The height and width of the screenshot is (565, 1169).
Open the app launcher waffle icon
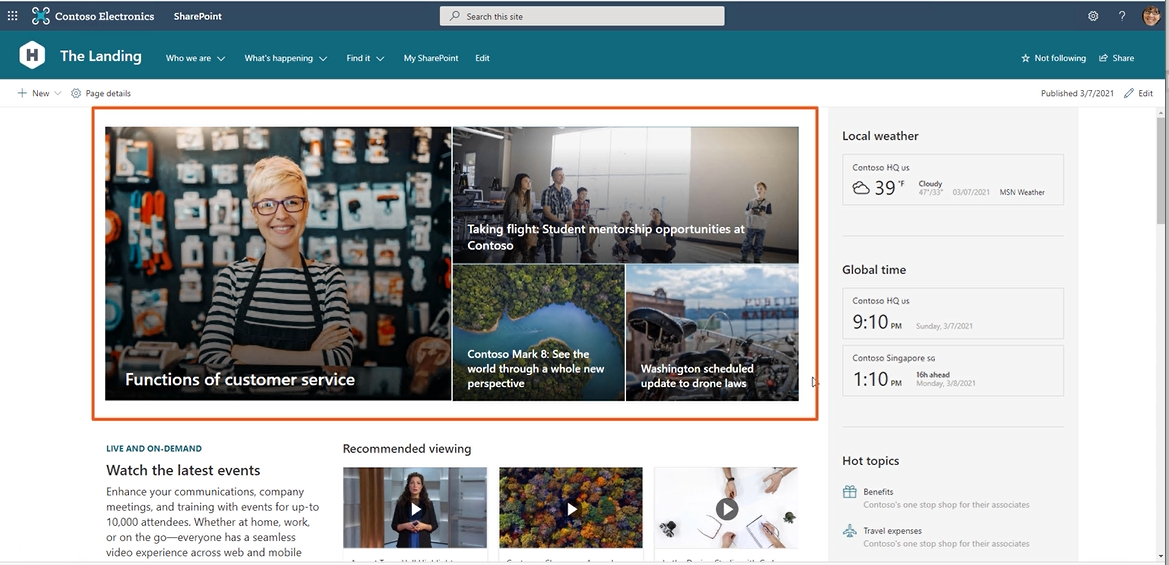[12, 16]
